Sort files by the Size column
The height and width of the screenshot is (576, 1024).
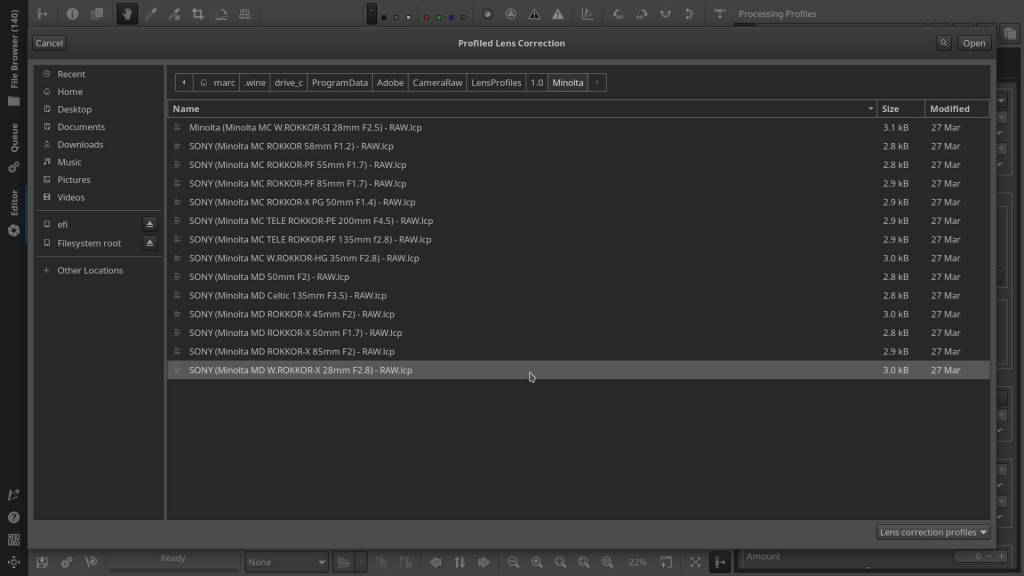pyautogui.click(x=901, y=108)
